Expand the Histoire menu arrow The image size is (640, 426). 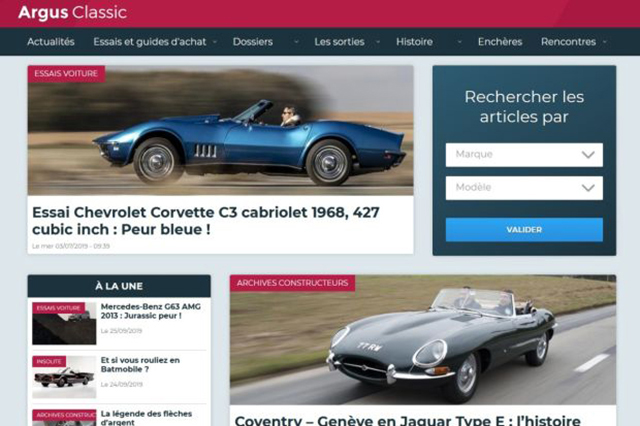pos(460,42)
